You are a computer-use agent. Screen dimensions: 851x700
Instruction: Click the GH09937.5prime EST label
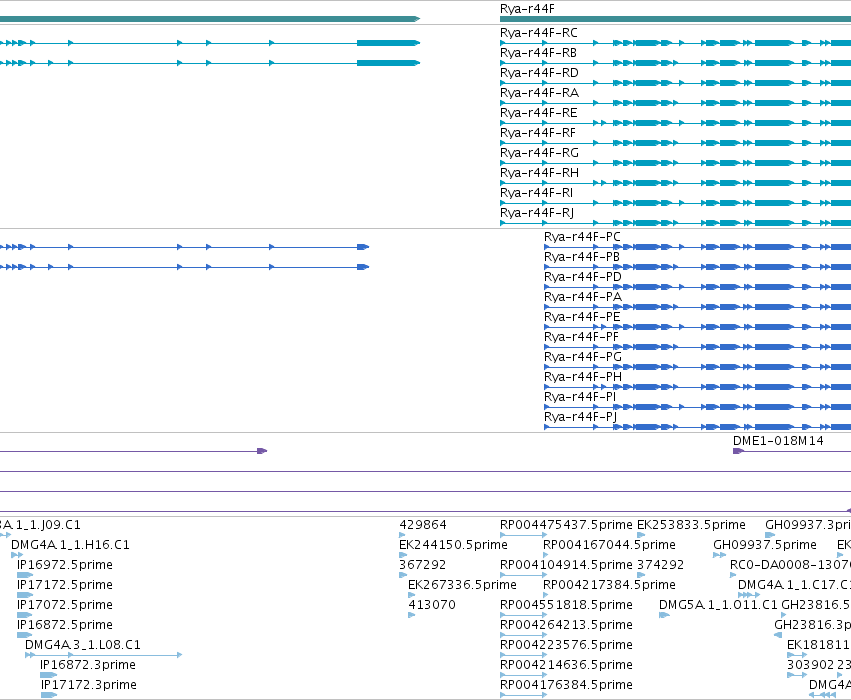pyautogui.click(x=765, y=545)
